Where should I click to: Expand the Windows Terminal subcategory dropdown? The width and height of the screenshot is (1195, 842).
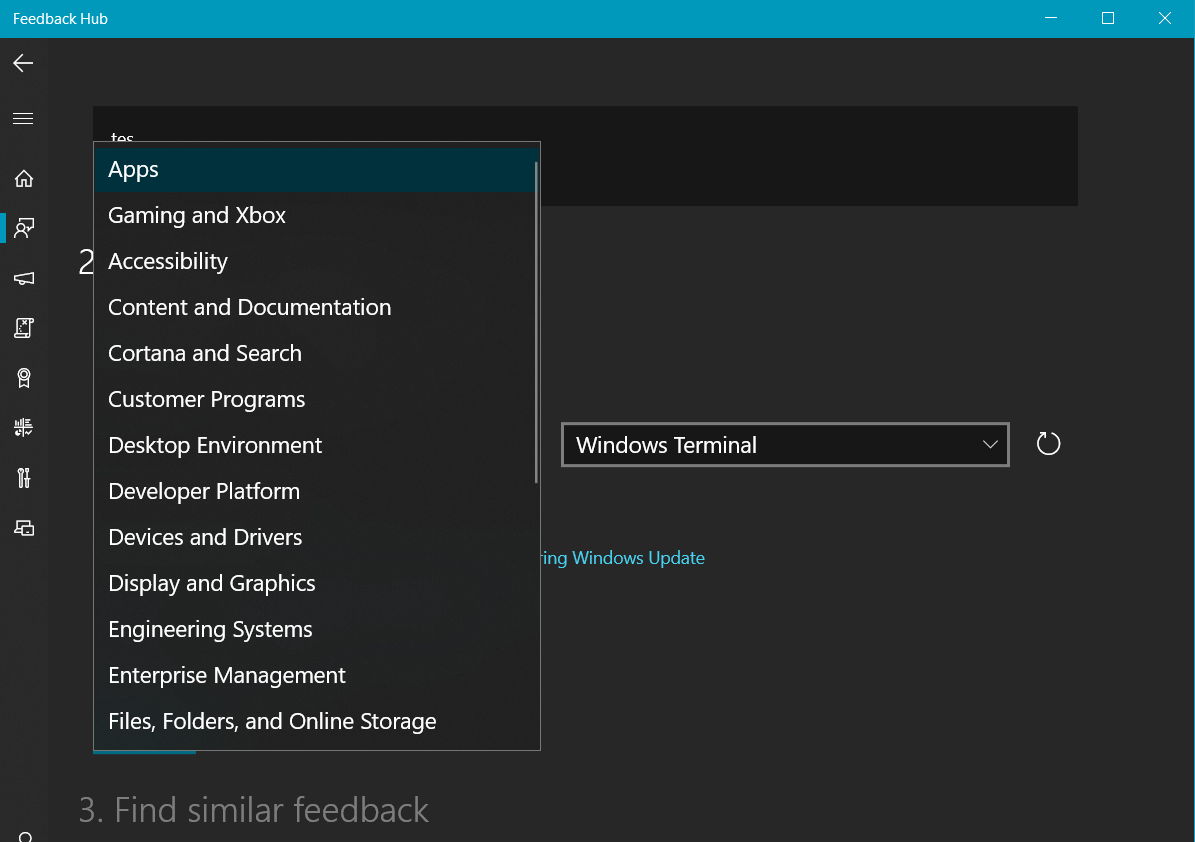pos(785,444)
